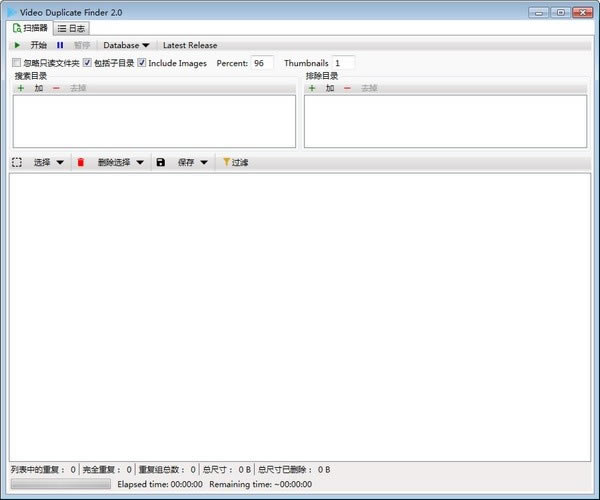Click the 排除目录 section label

(x=322, y=76)
